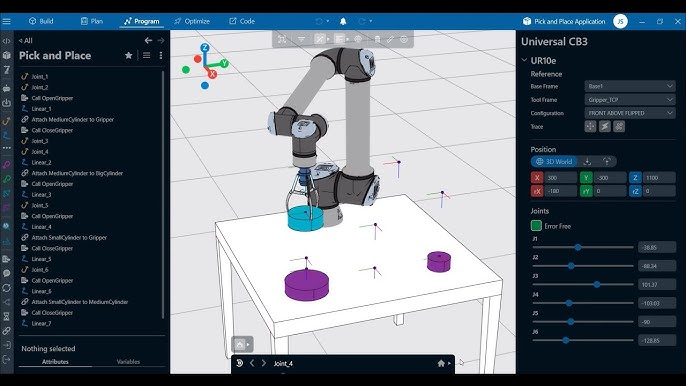Image resolution: width=686 pixels, height=386 pixels.
Task: Click the robot sidebar icon
Action: (x=6, y=88)
